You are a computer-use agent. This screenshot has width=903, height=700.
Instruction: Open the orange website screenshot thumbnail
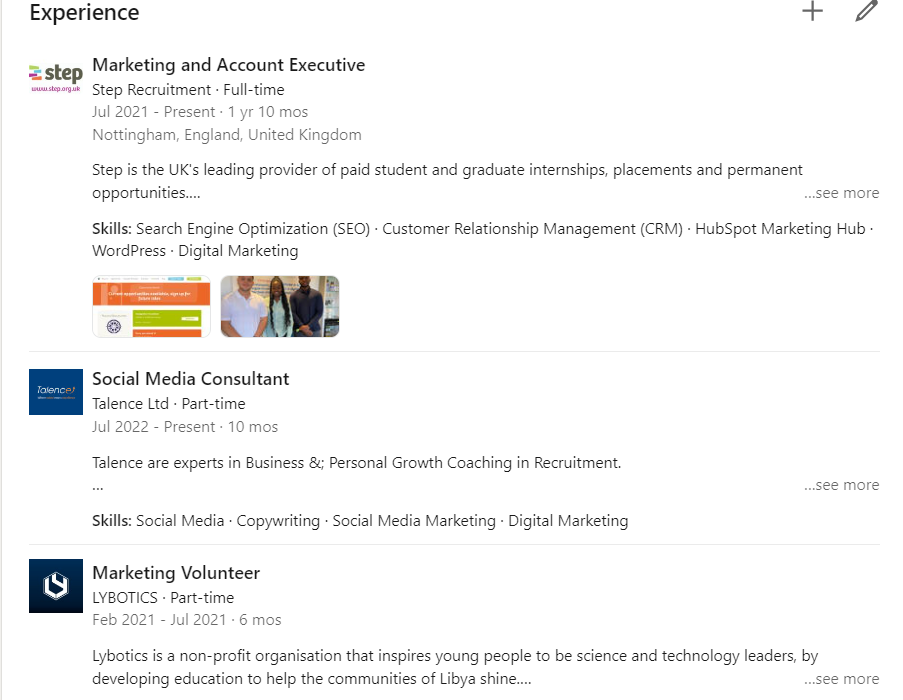[151, 306]
